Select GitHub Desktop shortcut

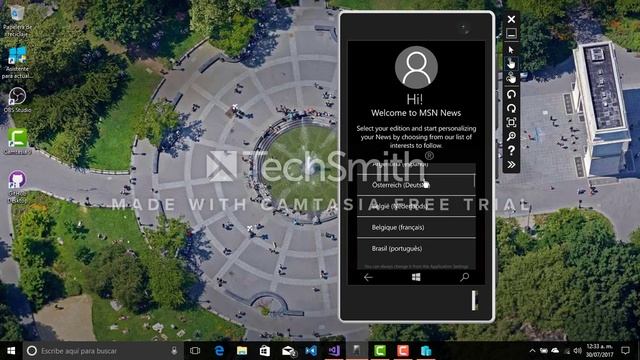tap(17, 187)
